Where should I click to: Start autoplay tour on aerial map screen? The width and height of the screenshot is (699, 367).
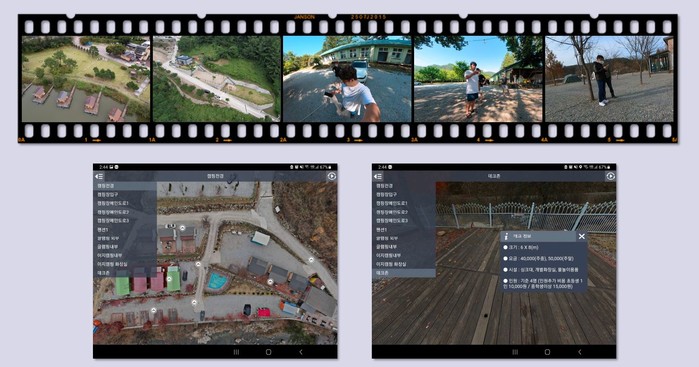331,177
